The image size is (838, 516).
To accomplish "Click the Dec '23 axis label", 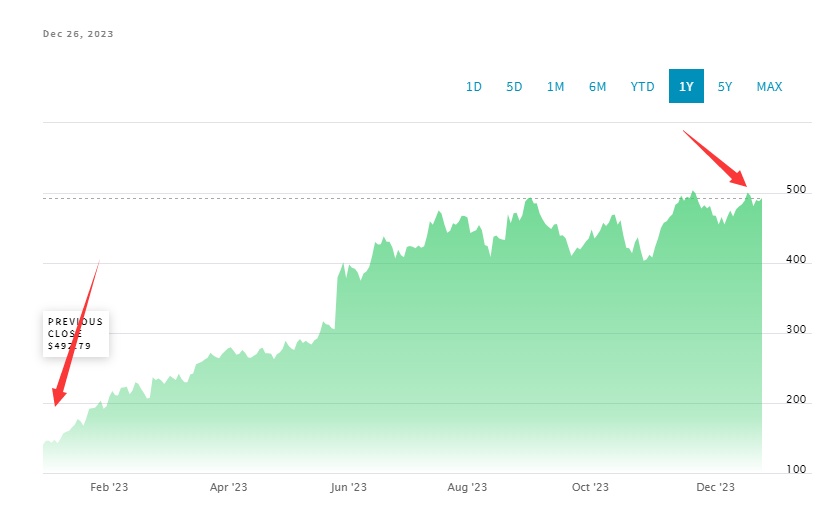I will click(x=715, y=488).
